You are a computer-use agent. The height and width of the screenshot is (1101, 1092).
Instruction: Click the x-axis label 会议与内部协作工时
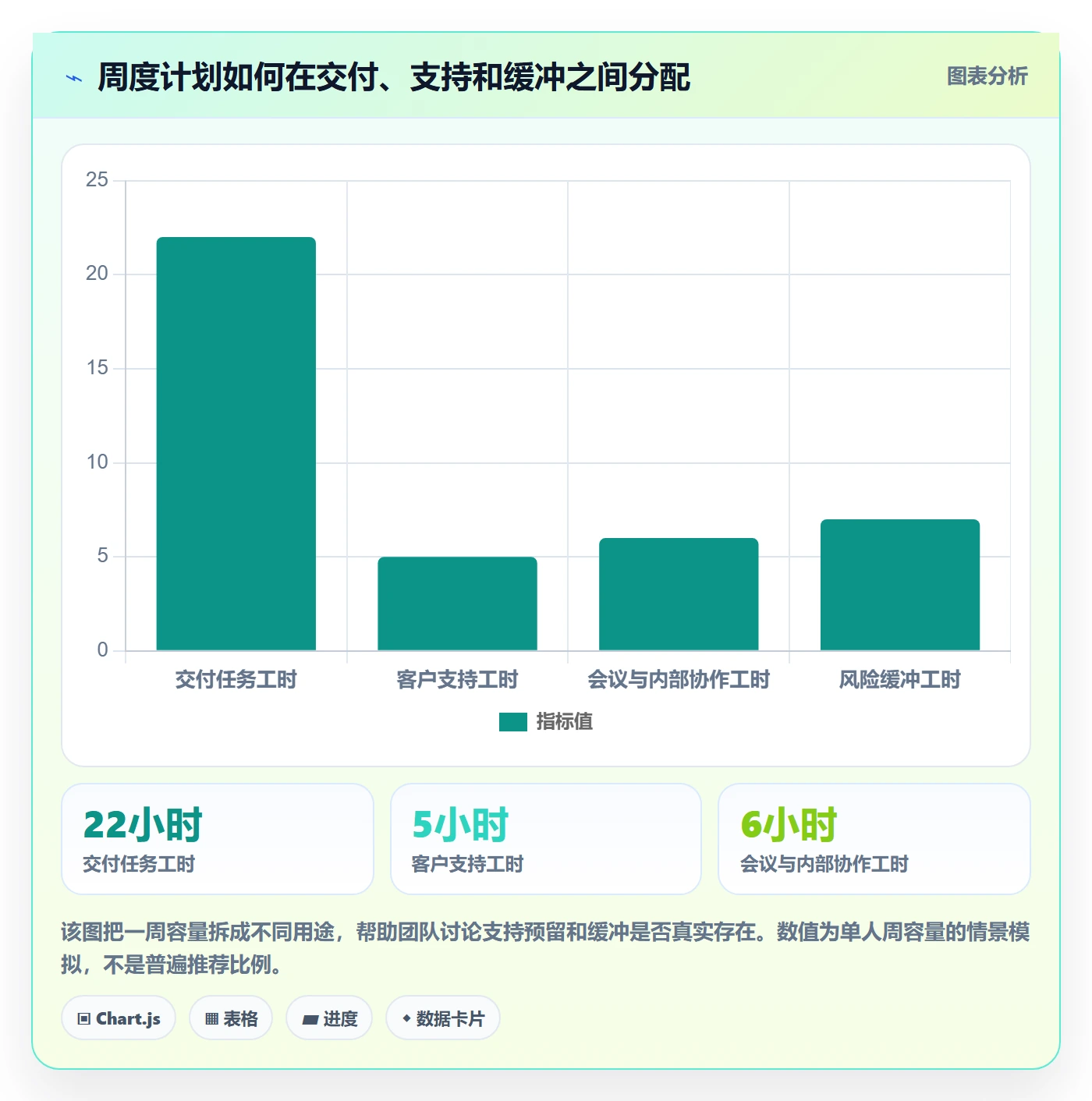[679, 680]
